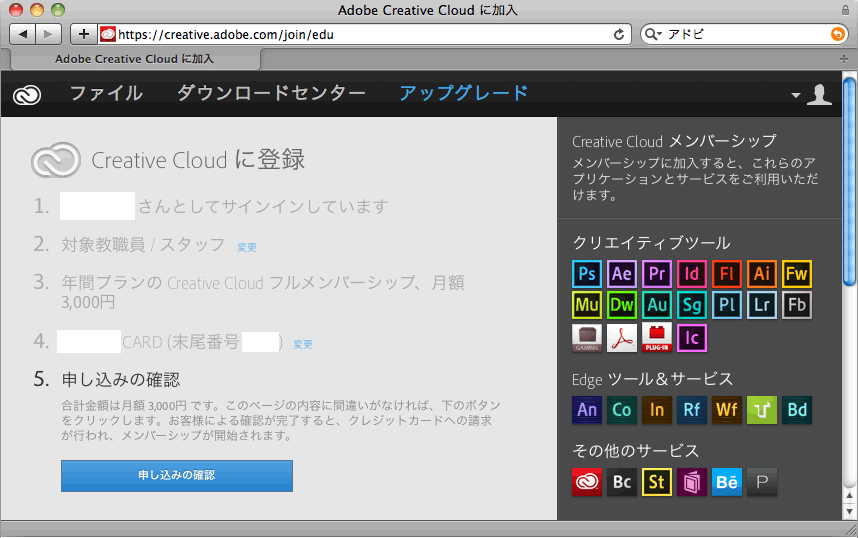Click the red Creative Cloud service icon

tap(587, 482)
